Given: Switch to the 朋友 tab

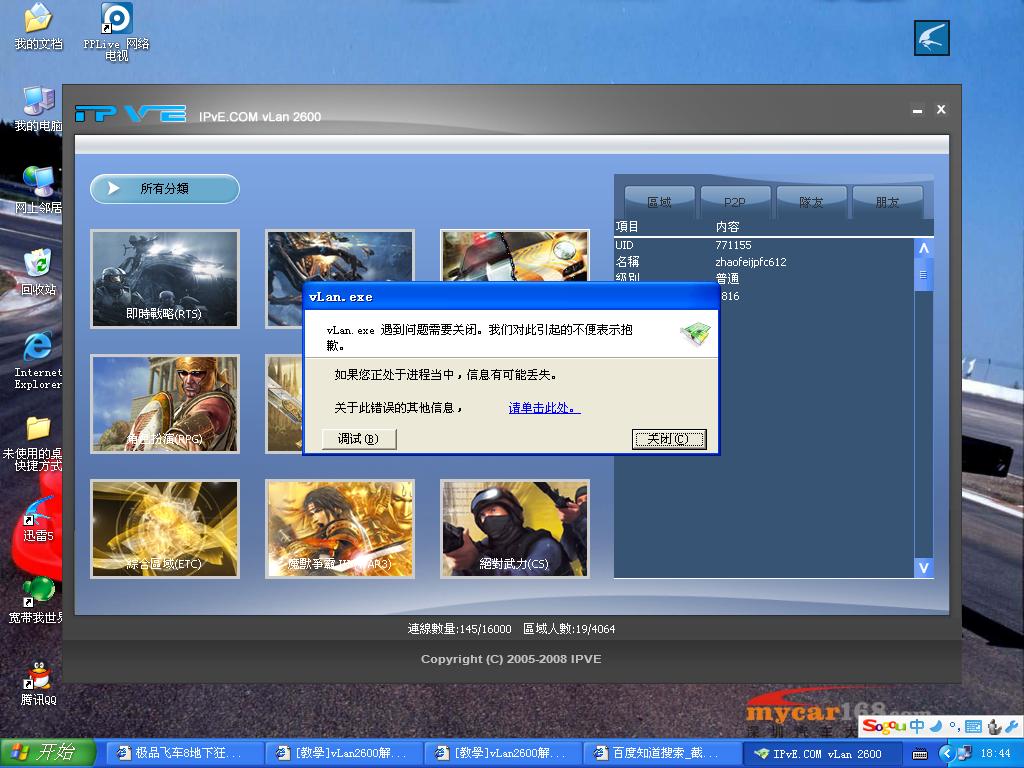Looking at the screenshot, I should (888, 201).
